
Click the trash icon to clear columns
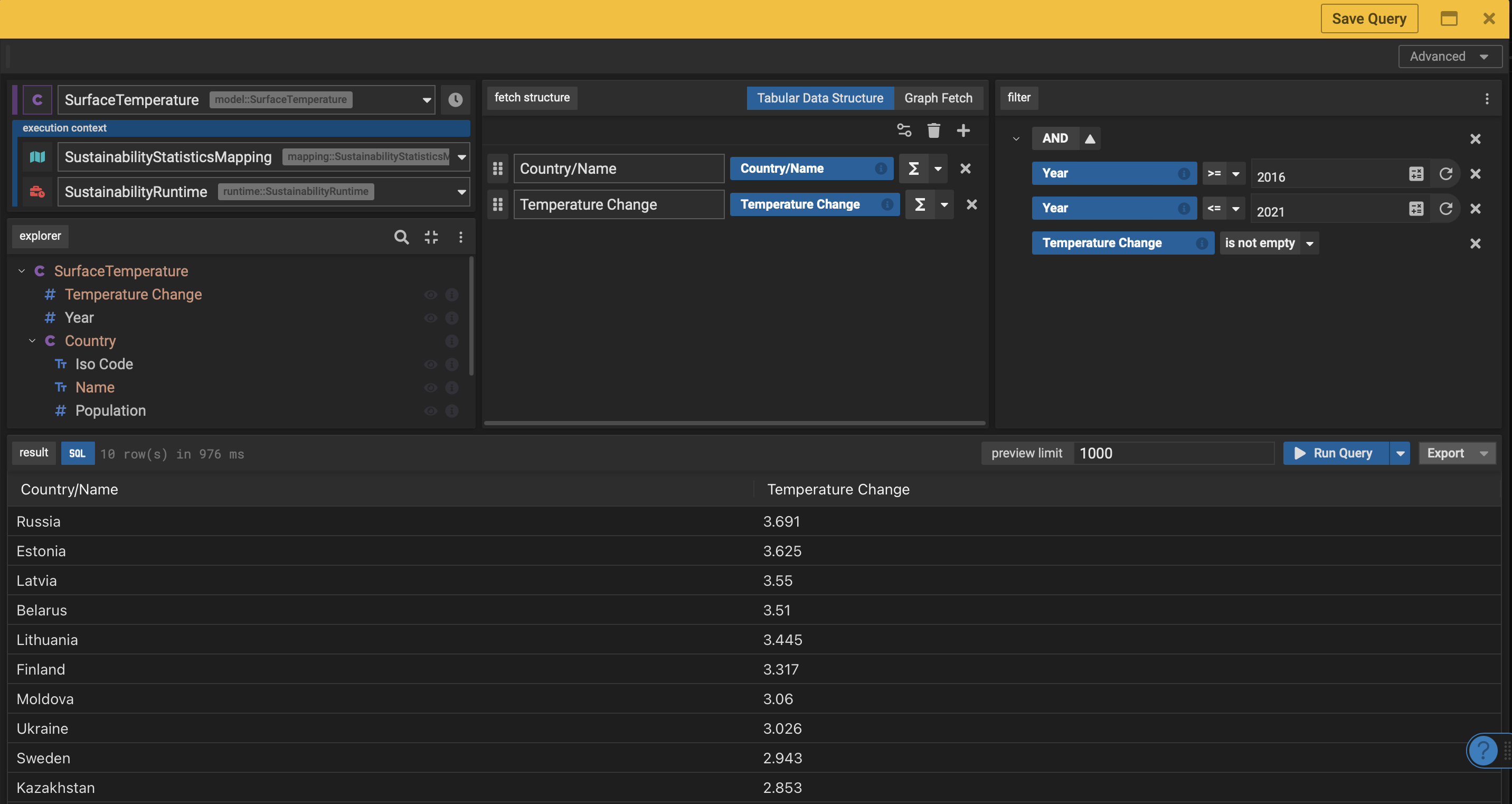click(933, 130)
